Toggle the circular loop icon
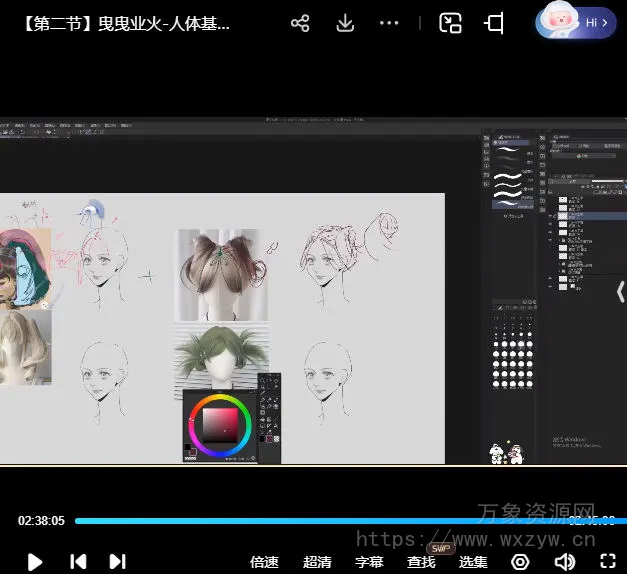 [x=520, y=562]
